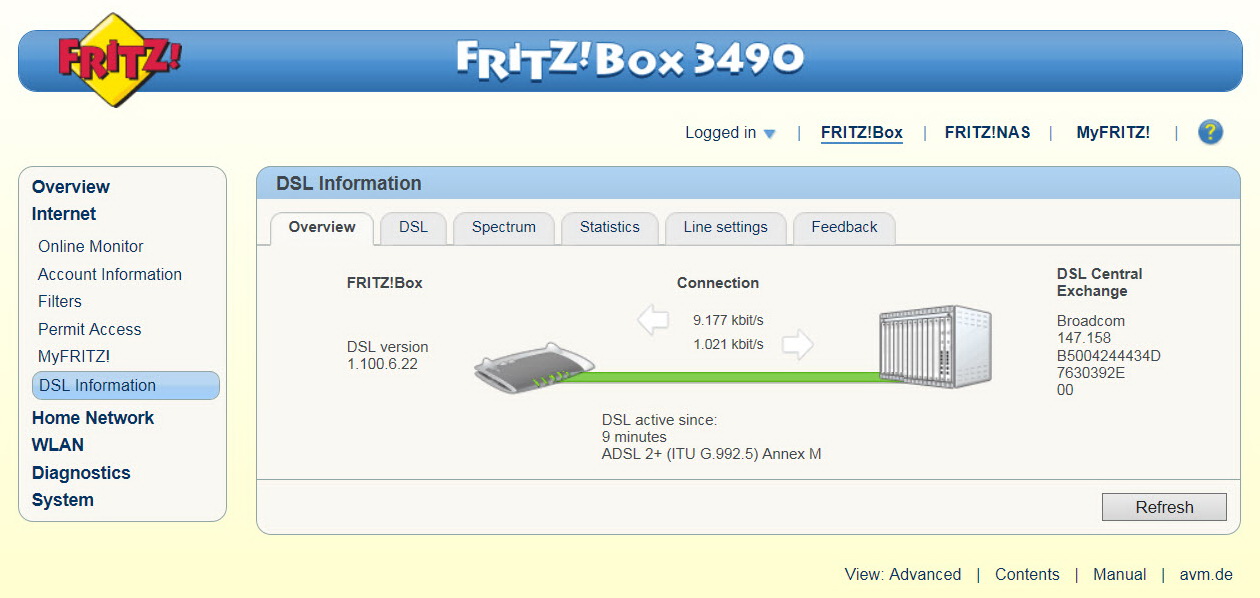
Task: Select DSL Information in sidebar
Action: [126, 386]
